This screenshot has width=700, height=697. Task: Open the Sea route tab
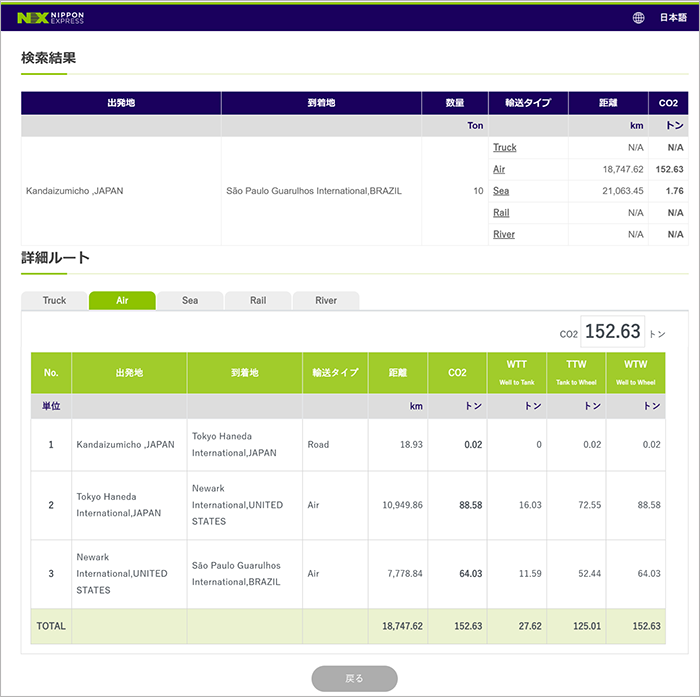click(x=190, y=300)
